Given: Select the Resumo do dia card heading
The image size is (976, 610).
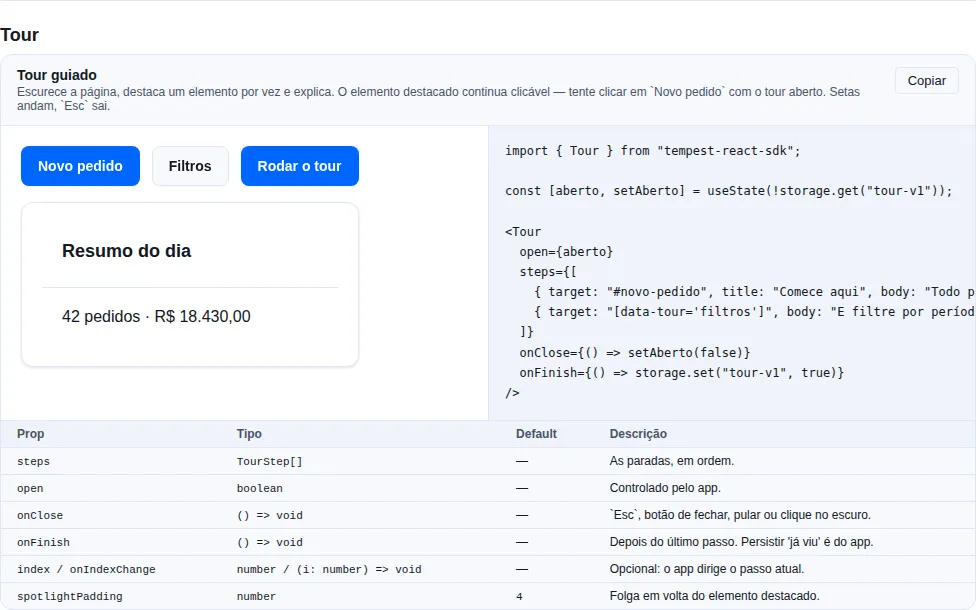Looking at the screenshot, I should point(126,251).
